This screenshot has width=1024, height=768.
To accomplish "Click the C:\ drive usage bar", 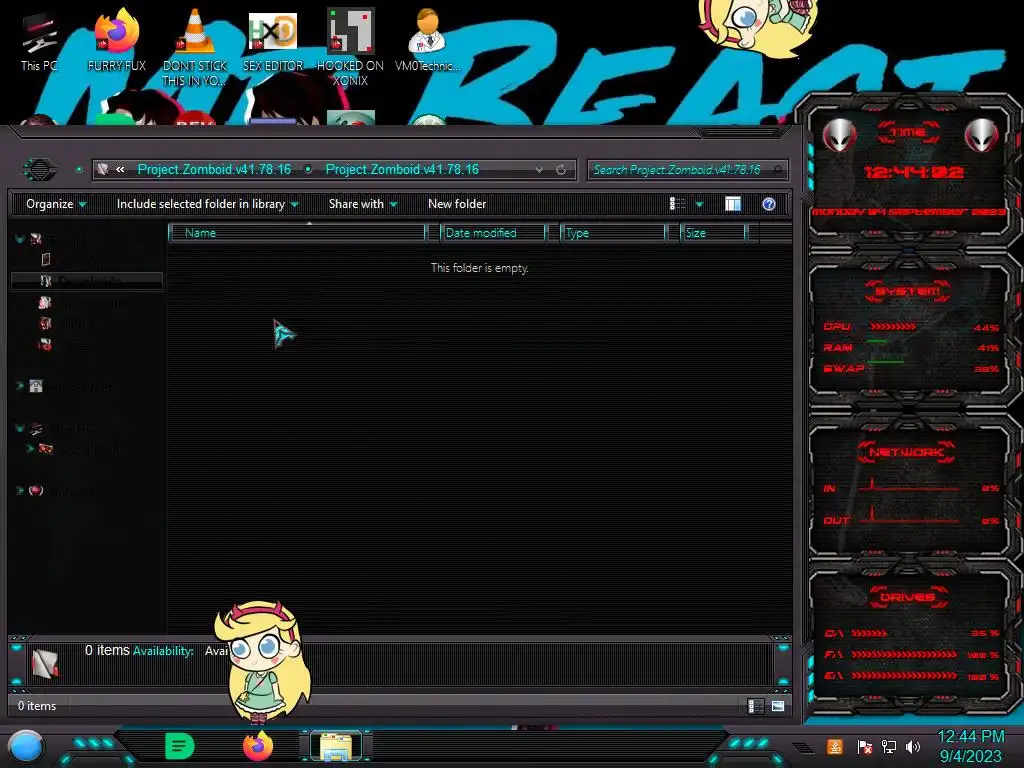I will click(869, 633).
